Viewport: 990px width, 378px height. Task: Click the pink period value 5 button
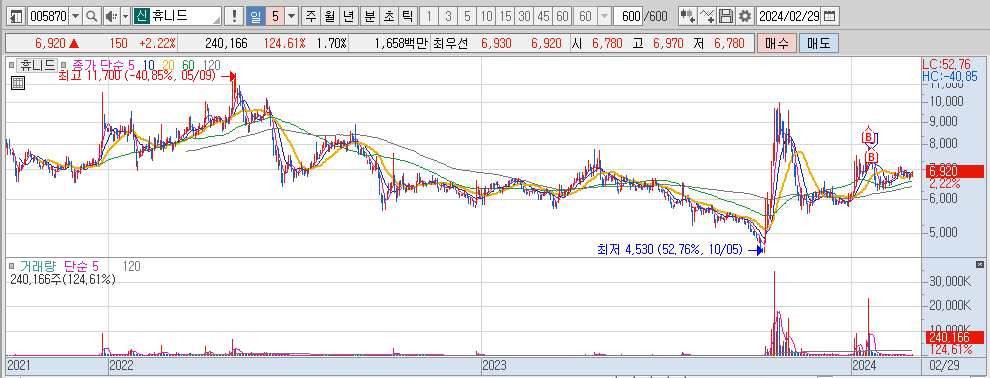pyautogui.click(x=275, y=16)
